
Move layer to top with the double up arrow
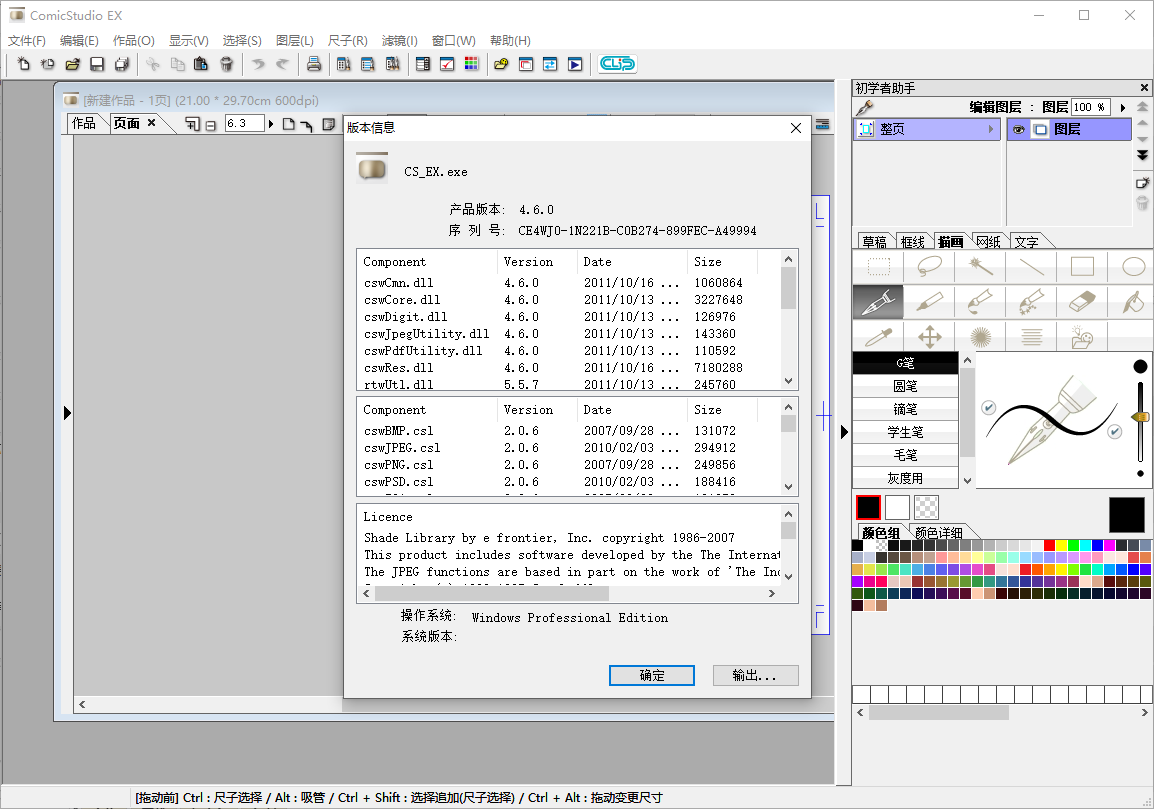pyautogui.click(x=1142, y=107)
